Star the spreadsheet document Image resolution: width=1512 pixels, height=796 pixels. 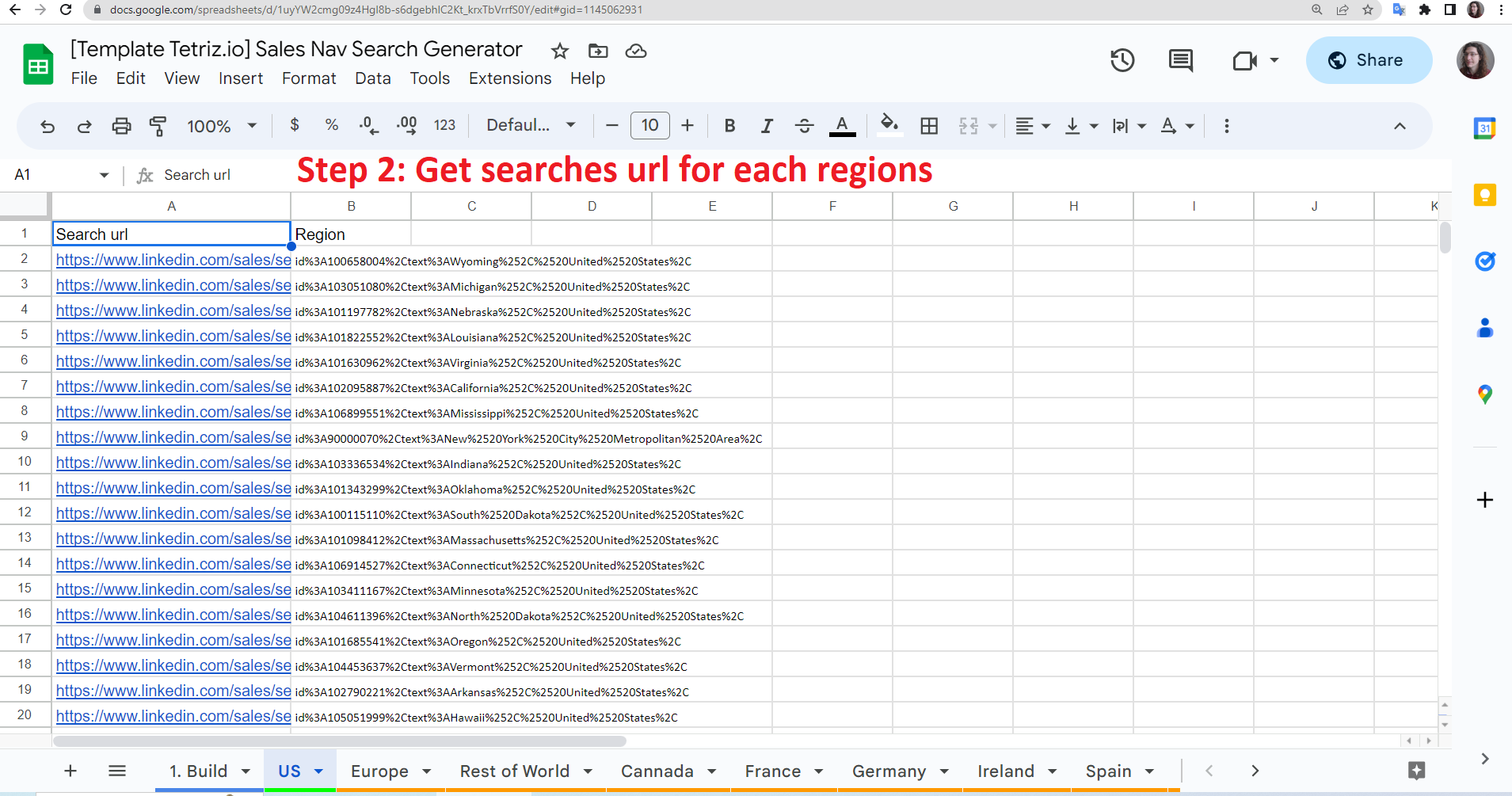(560, 51)
